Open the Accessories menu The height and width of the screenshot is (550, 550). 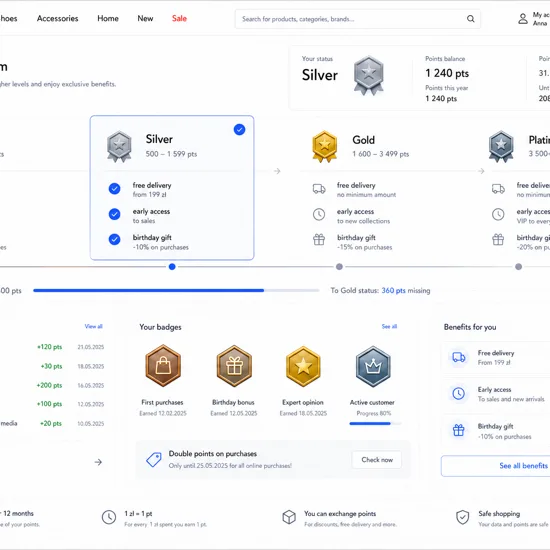pos(58,19)
